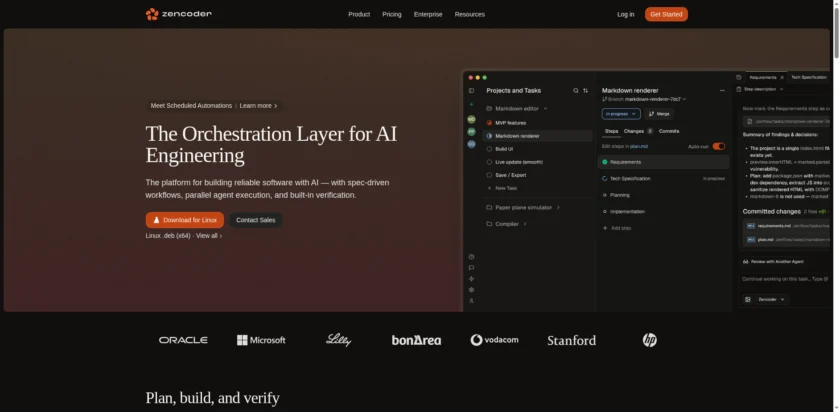Click the Microsoft logo

(261, 340)
